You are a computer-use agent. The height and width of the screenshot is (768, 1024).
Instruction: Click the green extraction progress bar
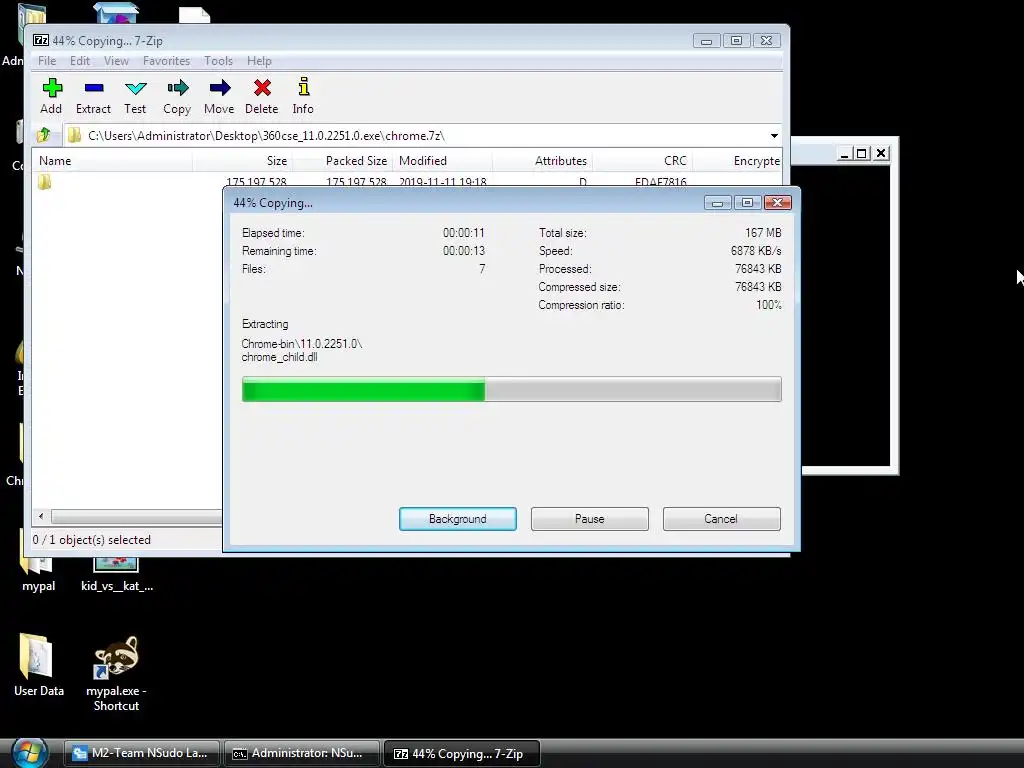coord(511,389)
